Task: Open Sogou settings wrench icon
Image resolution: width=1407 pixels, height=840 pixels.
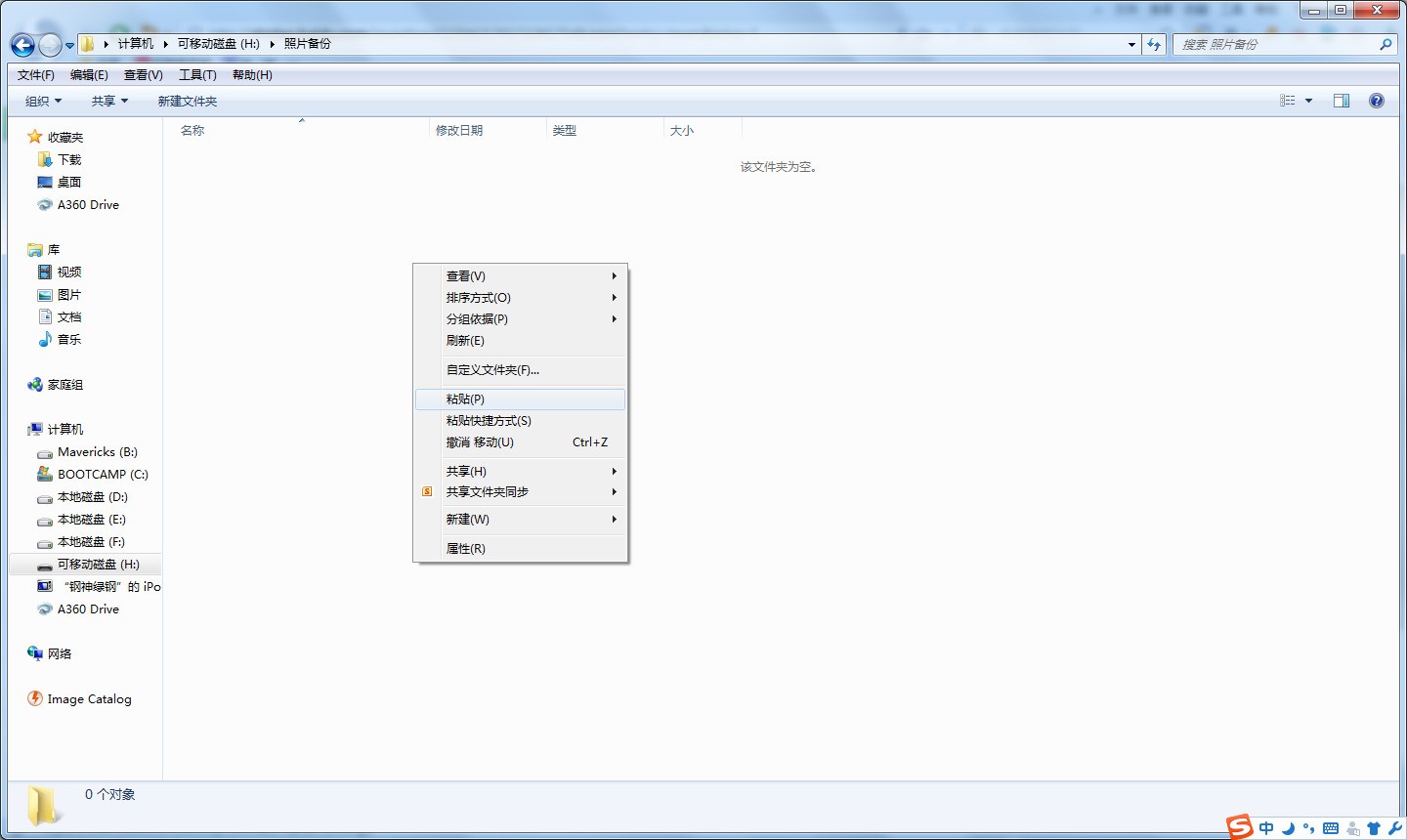Action: pyautogui.click(x=1394, y=828)
